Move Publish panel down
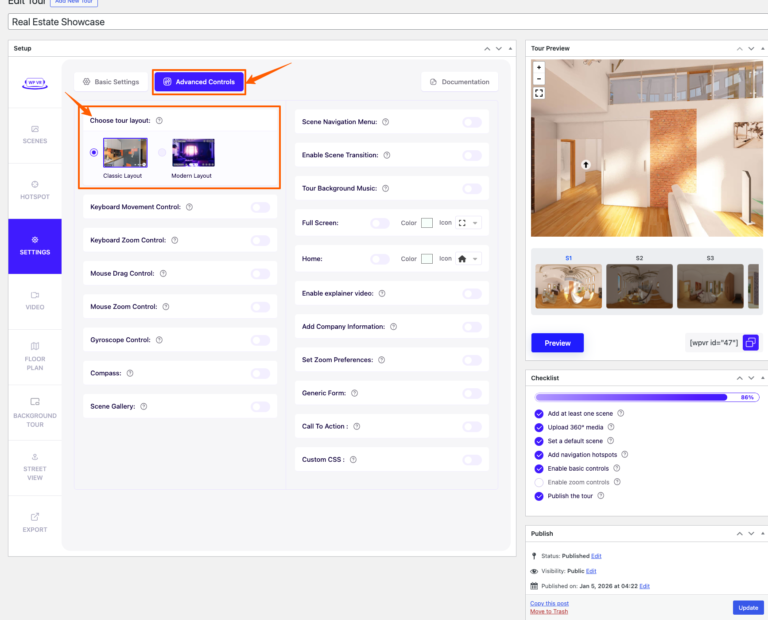 751,534
